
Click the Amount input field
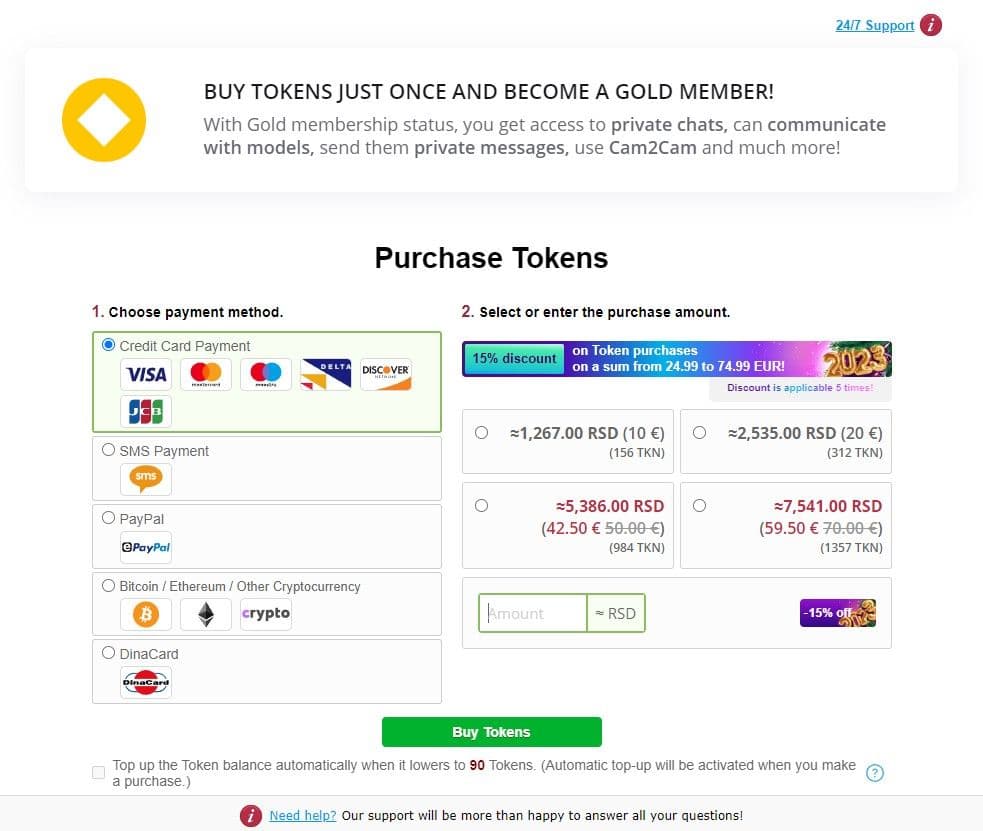coord(533,613)
